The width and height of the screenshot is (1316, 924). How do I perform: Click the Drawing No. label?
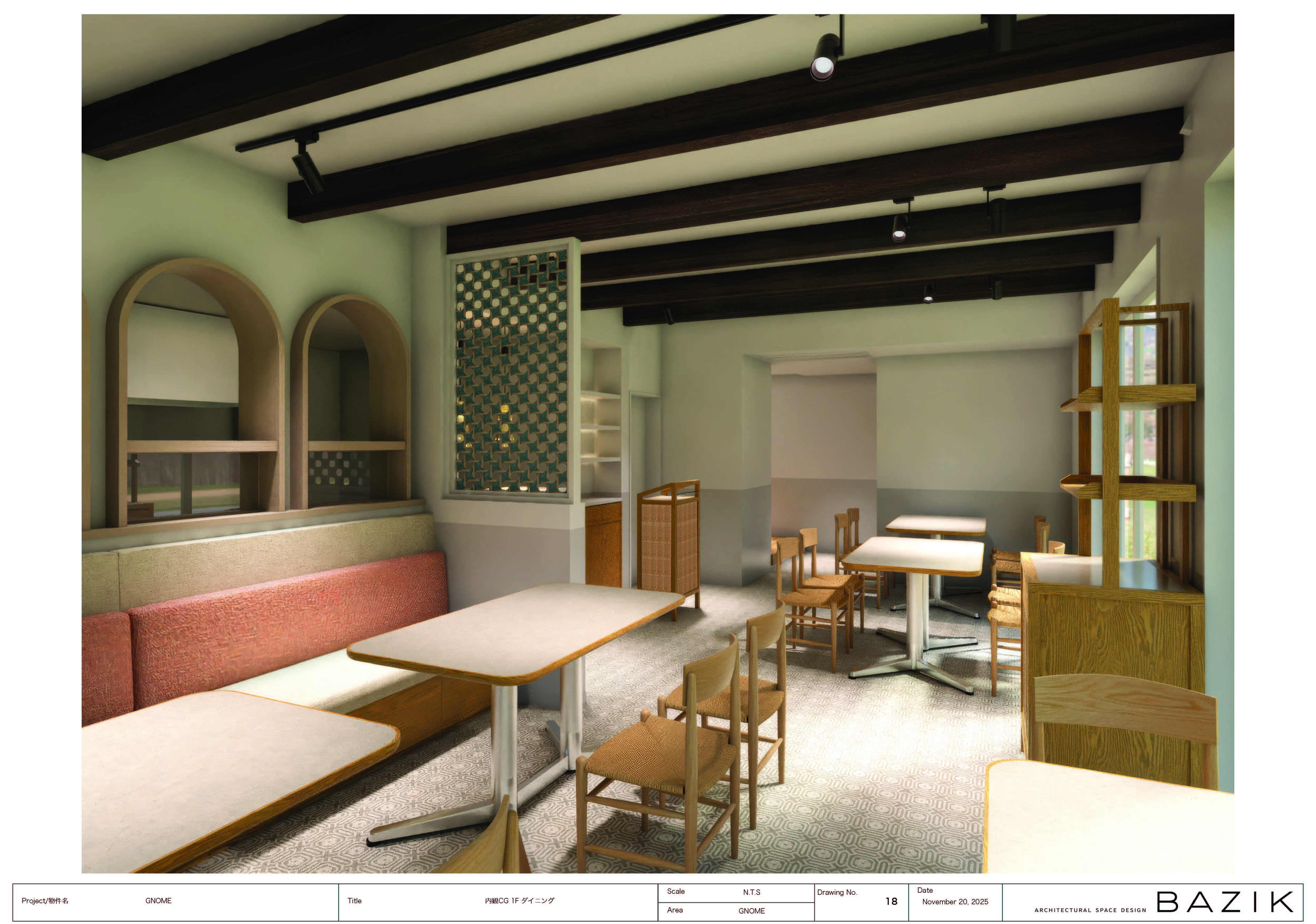click(x=837, y=892)
